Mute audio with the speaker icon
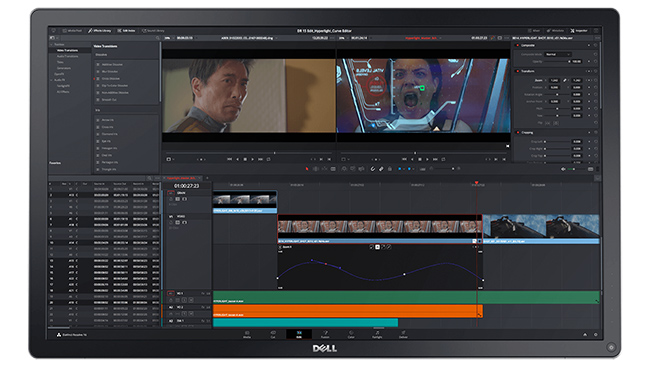 coord(563,169)
